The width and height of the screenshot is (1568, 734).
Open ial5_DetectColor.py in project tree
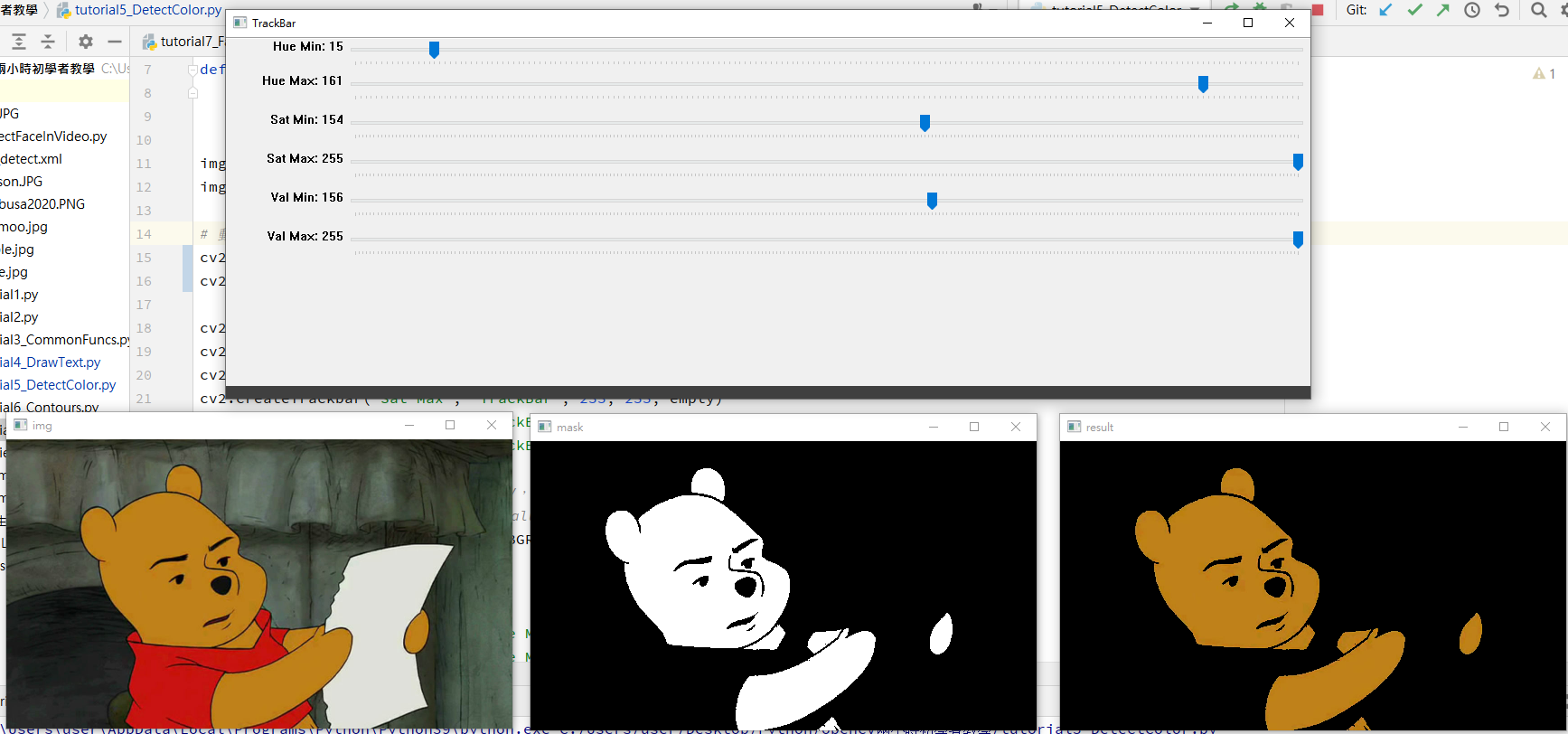(58, 384)
